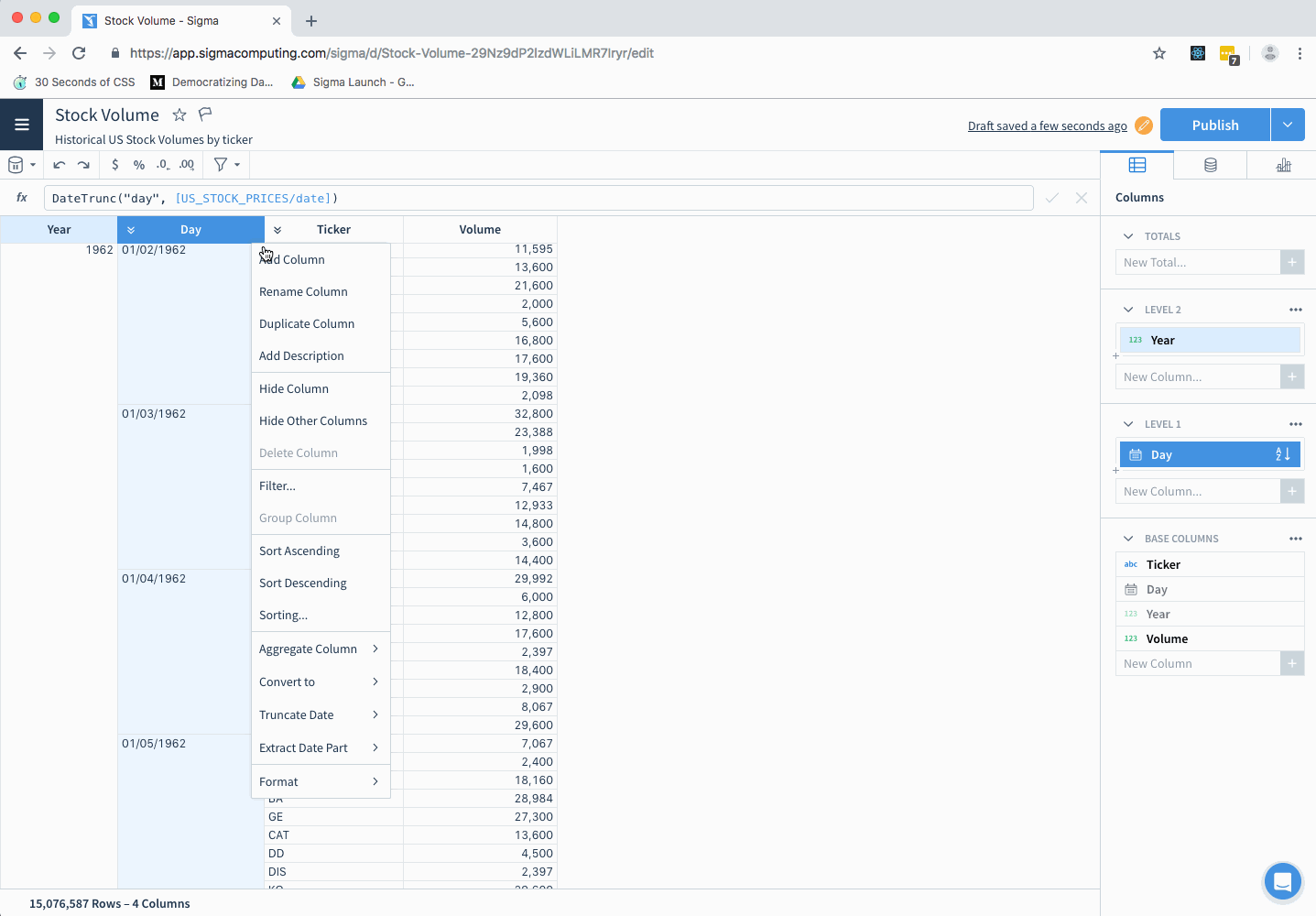Go back in browser history
The image size is (1316, 916).
20,53
